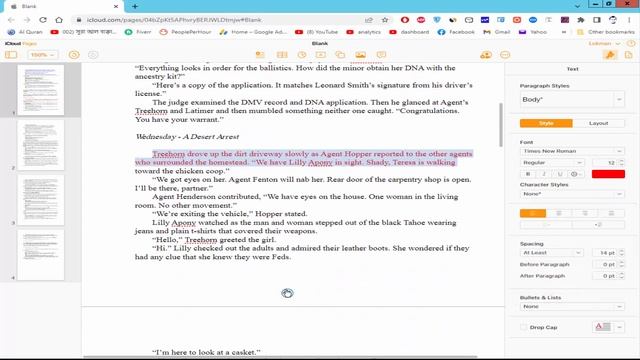Image resolution: width=640 pixels, height=360 pixels.
Task: Click the font size field showing 12
Action: [x=605, y=162]
